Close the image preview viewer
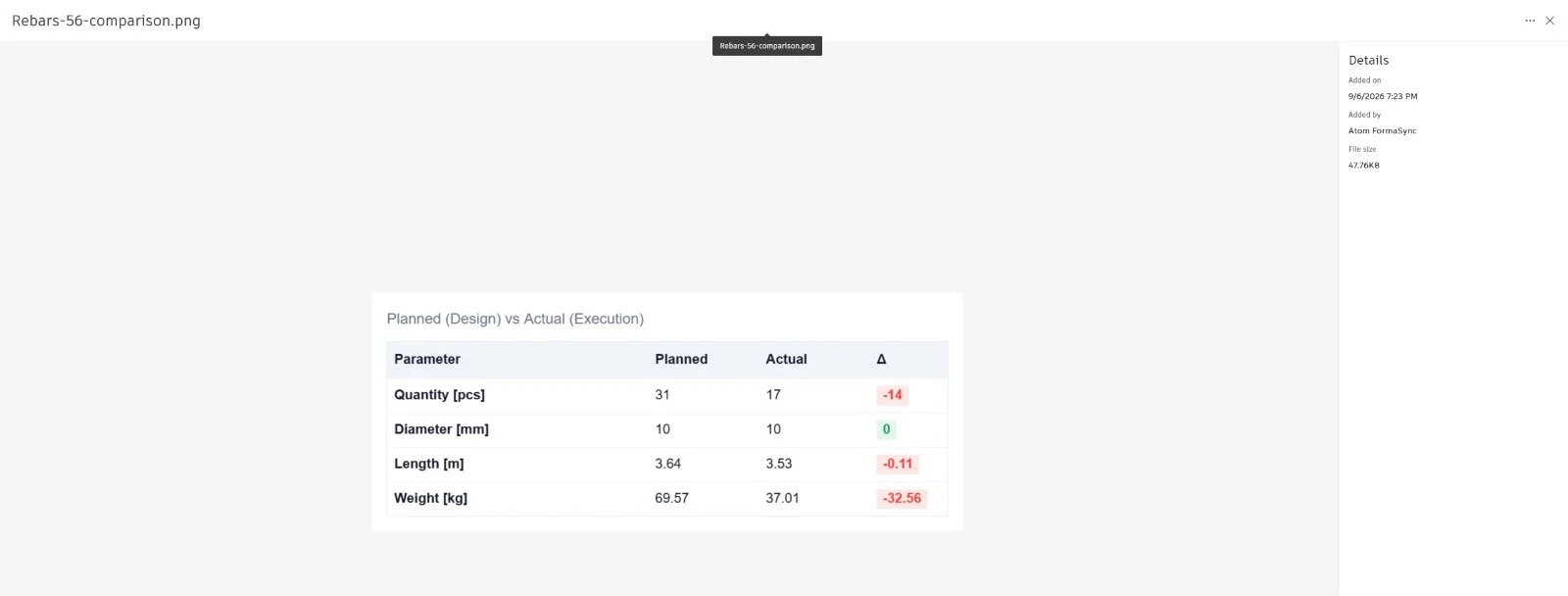1568x596 pixels. (1549, 21)
